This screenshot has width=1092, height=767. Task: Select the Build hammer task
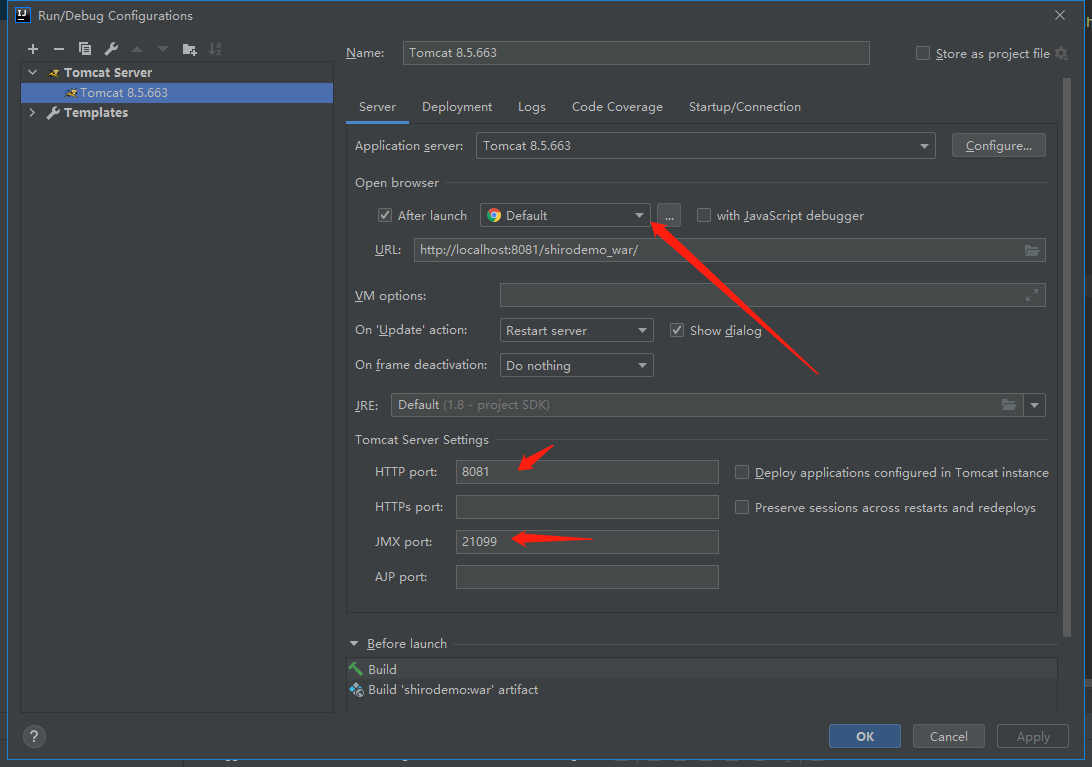[x=701, y=669]
